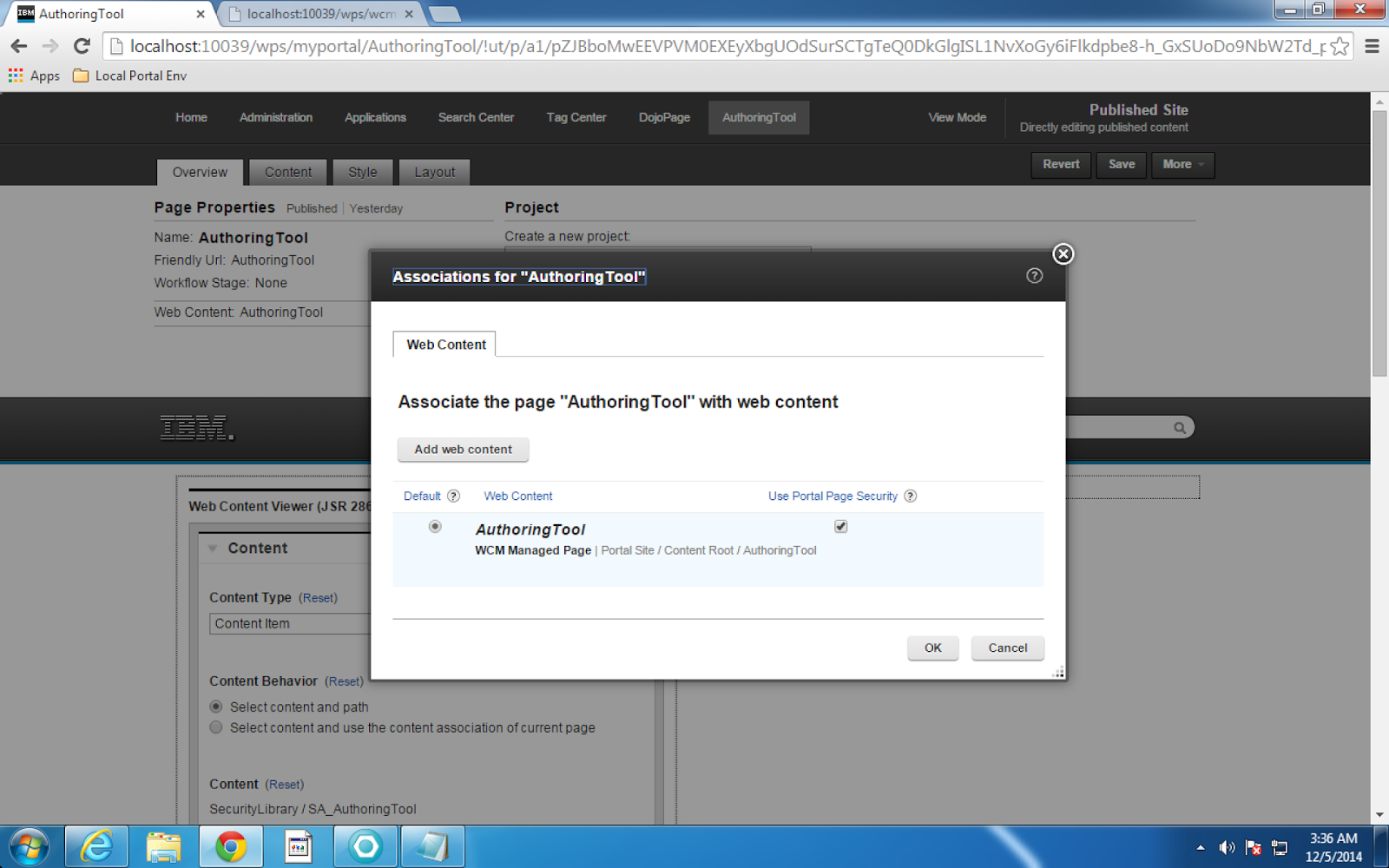Toggle Use Portal Page Security checkbox
1389x868 pixels.
tap(840, 526)
